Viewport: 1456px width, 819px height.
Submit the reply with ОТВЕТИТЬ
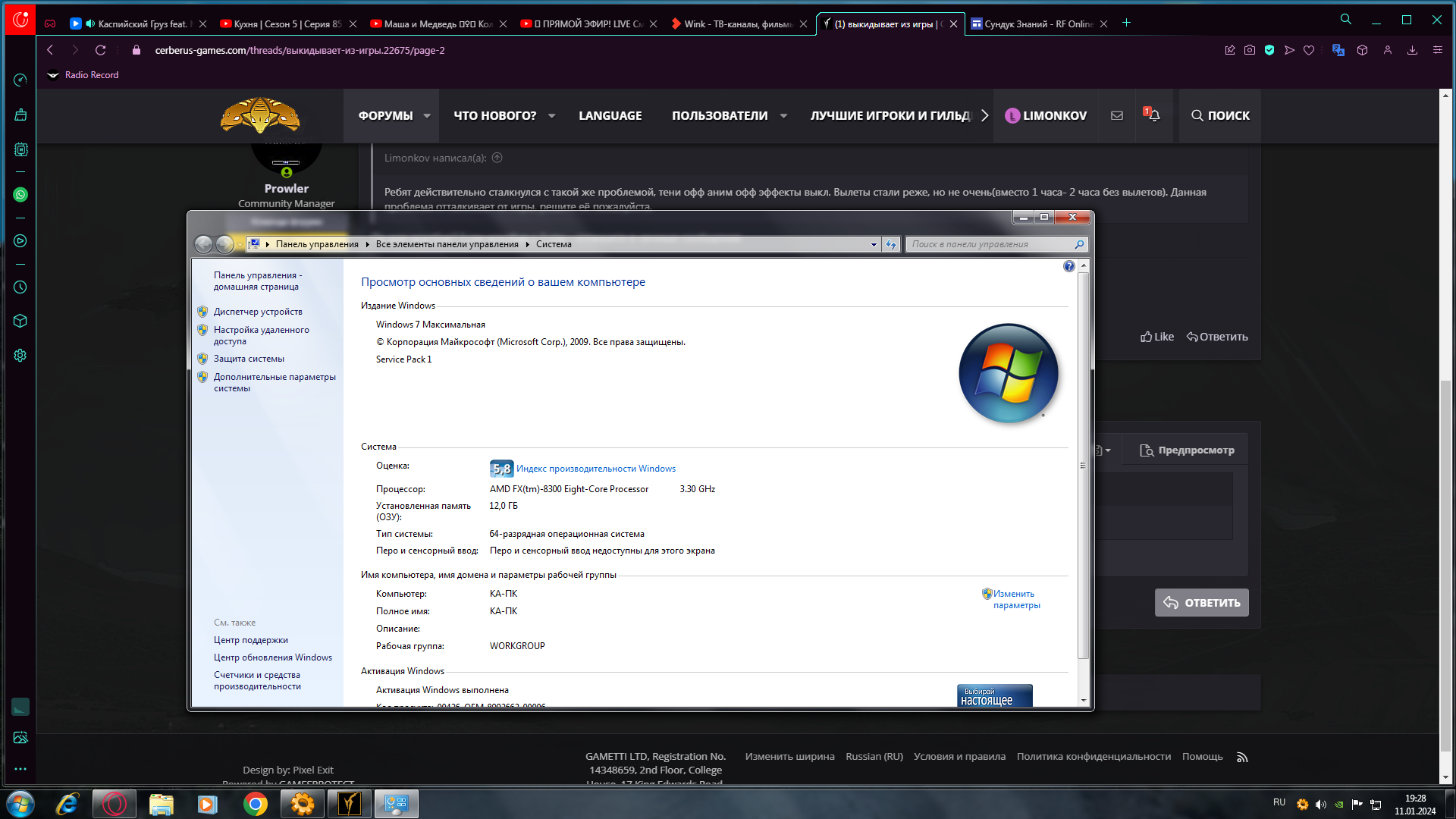point(1201,603)
